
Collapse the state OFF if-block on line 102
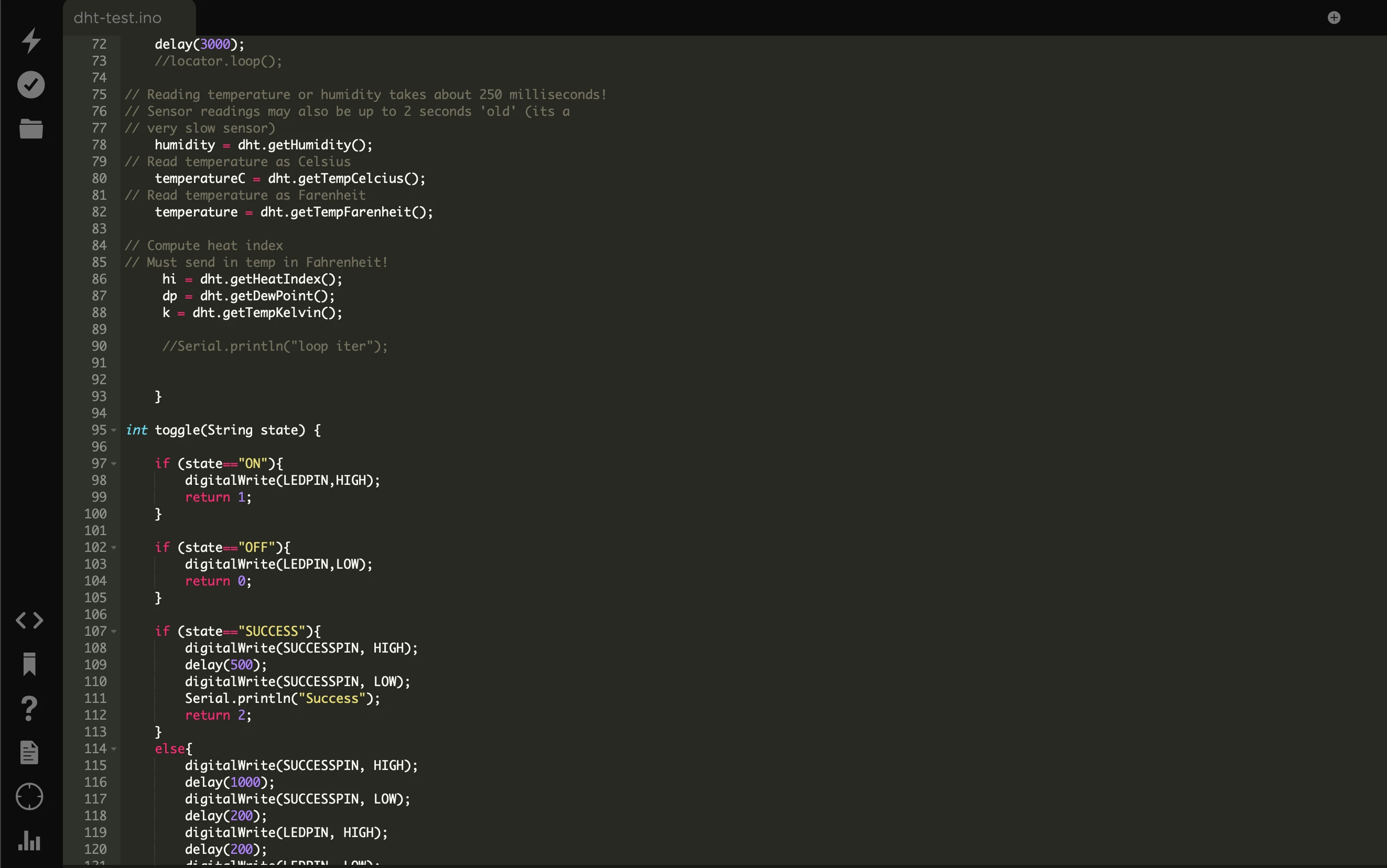(x=114, y=547)
